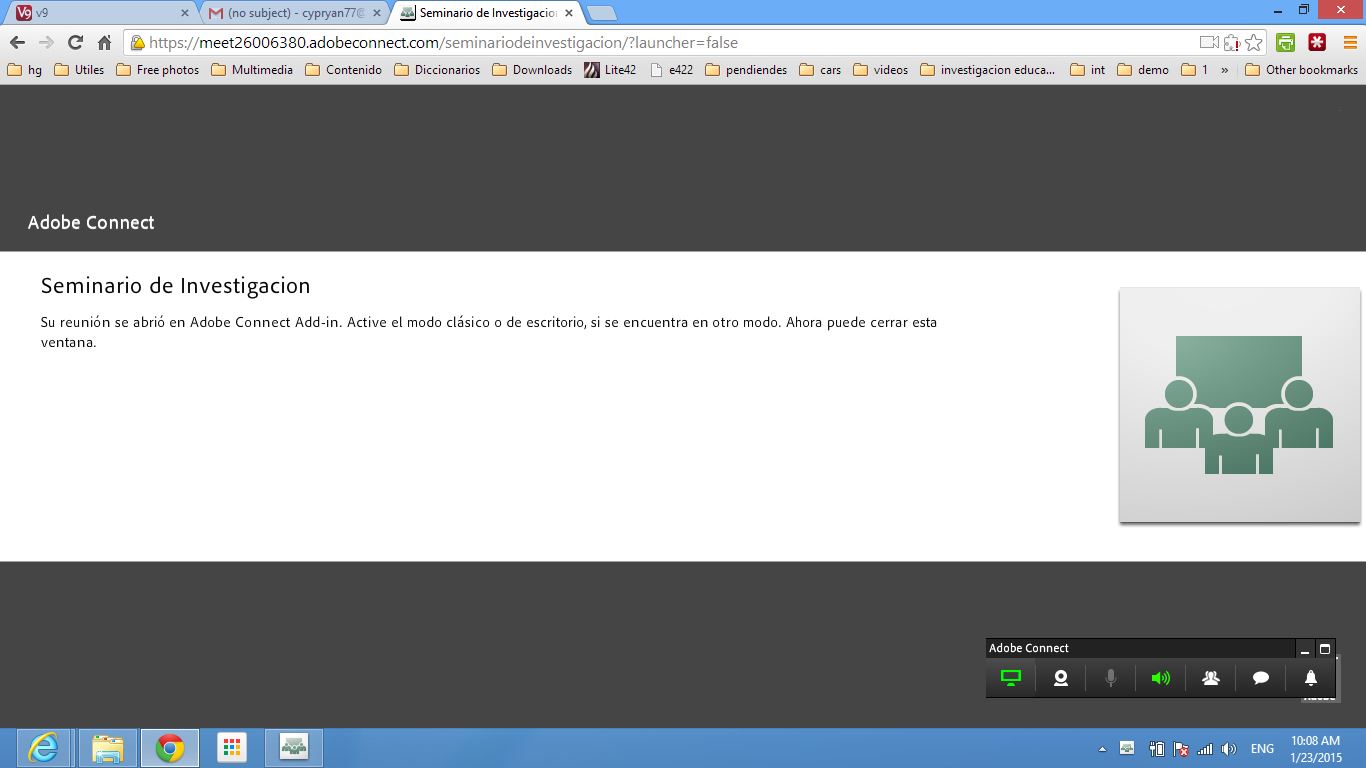Image resolution: width=1366 pixels, height=768 pixels.
Task: Open the colored grid app in taskbar
Action: point(232,748)
